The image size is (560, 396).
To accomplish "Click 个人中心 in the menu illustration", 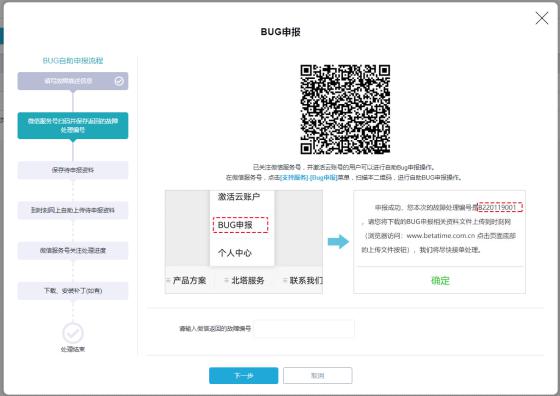I will [x=235, y=253].
